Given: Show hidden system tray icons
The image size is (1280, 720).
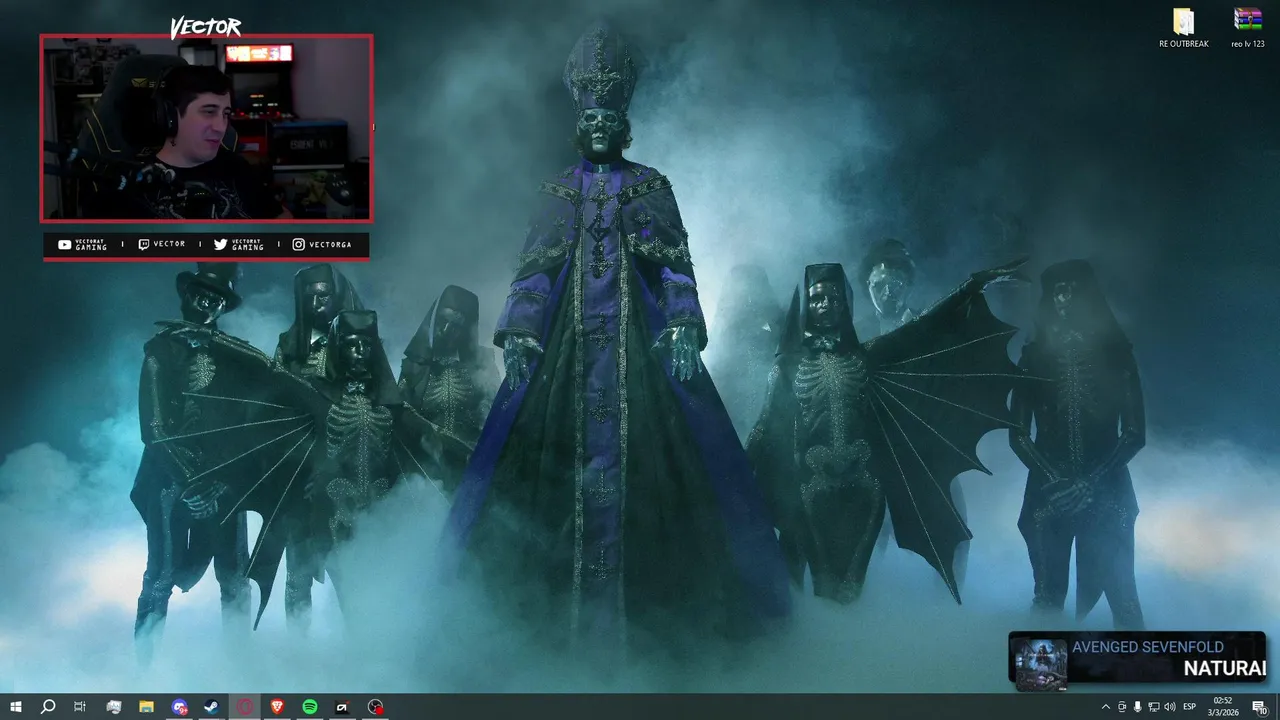Looking at the screenshot, I should (x=1105, y=707).
